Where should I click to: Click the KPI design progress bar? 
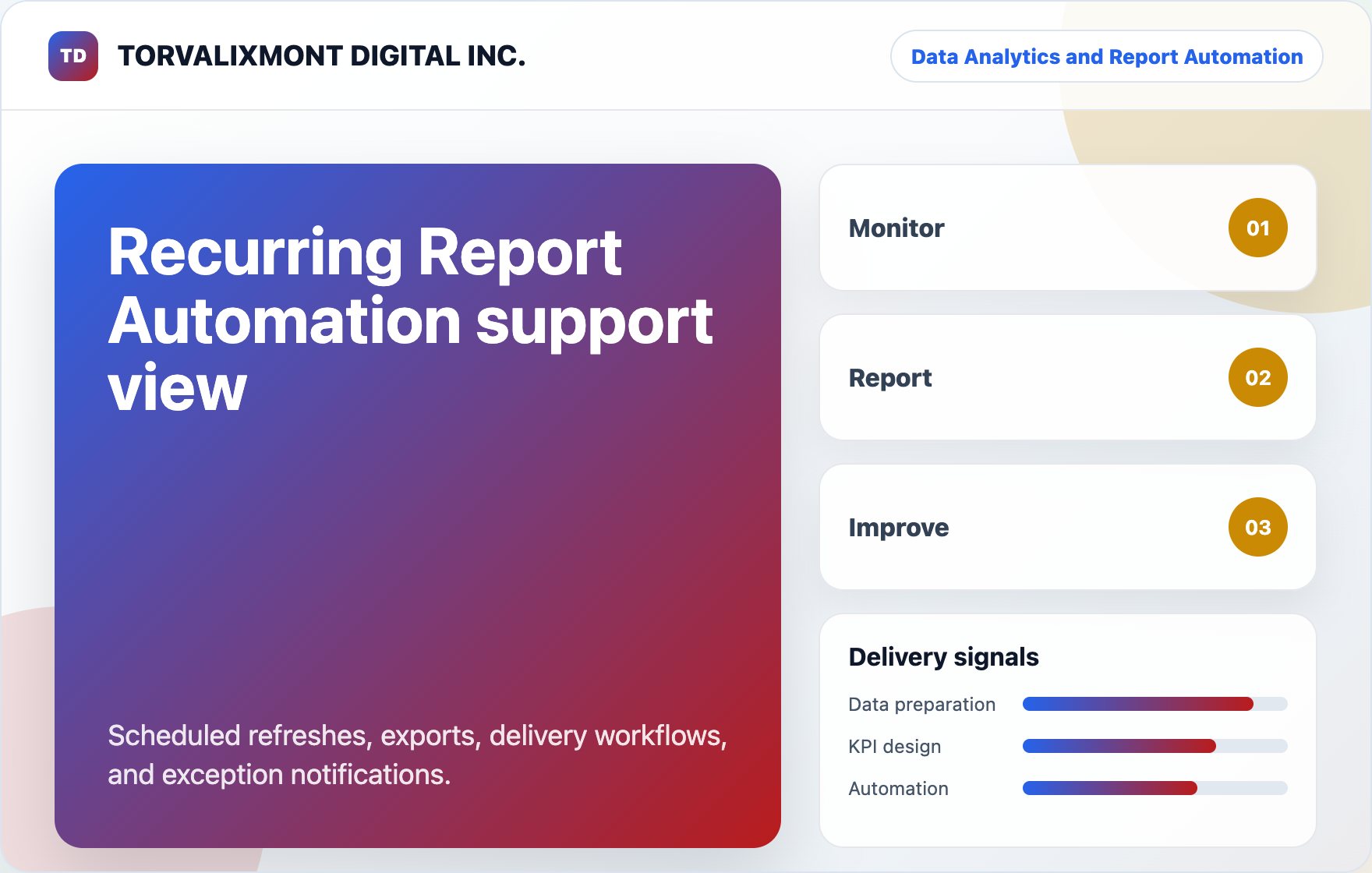[x=1155, y=746]
